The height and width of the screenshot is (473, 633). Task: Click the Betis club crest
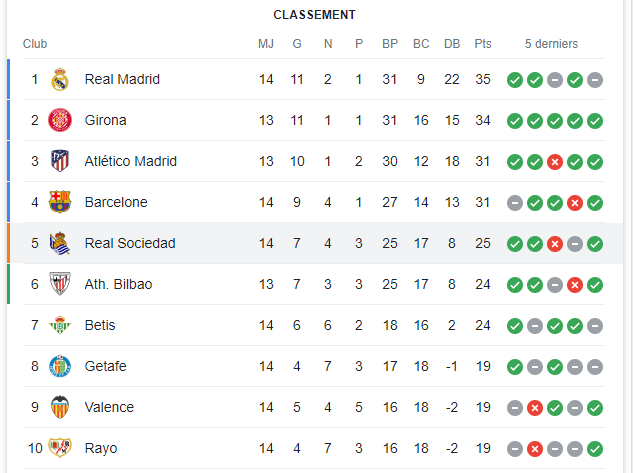click(x=60, y=325)
